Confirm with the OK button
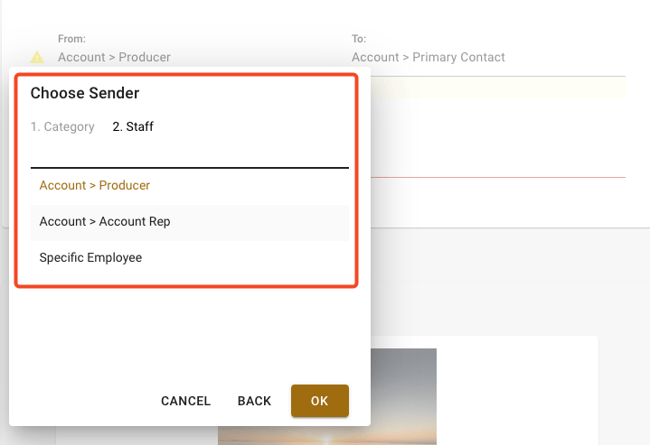Image resolution: width=650 pixels, height=445 pixels. (319, 401)
